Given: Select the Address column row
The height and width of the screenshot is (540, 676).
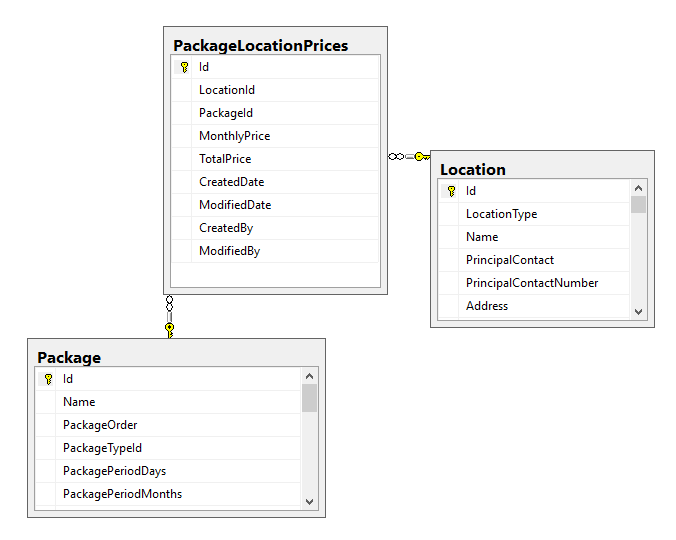Looking at the screenshot, I should point(534,306).
